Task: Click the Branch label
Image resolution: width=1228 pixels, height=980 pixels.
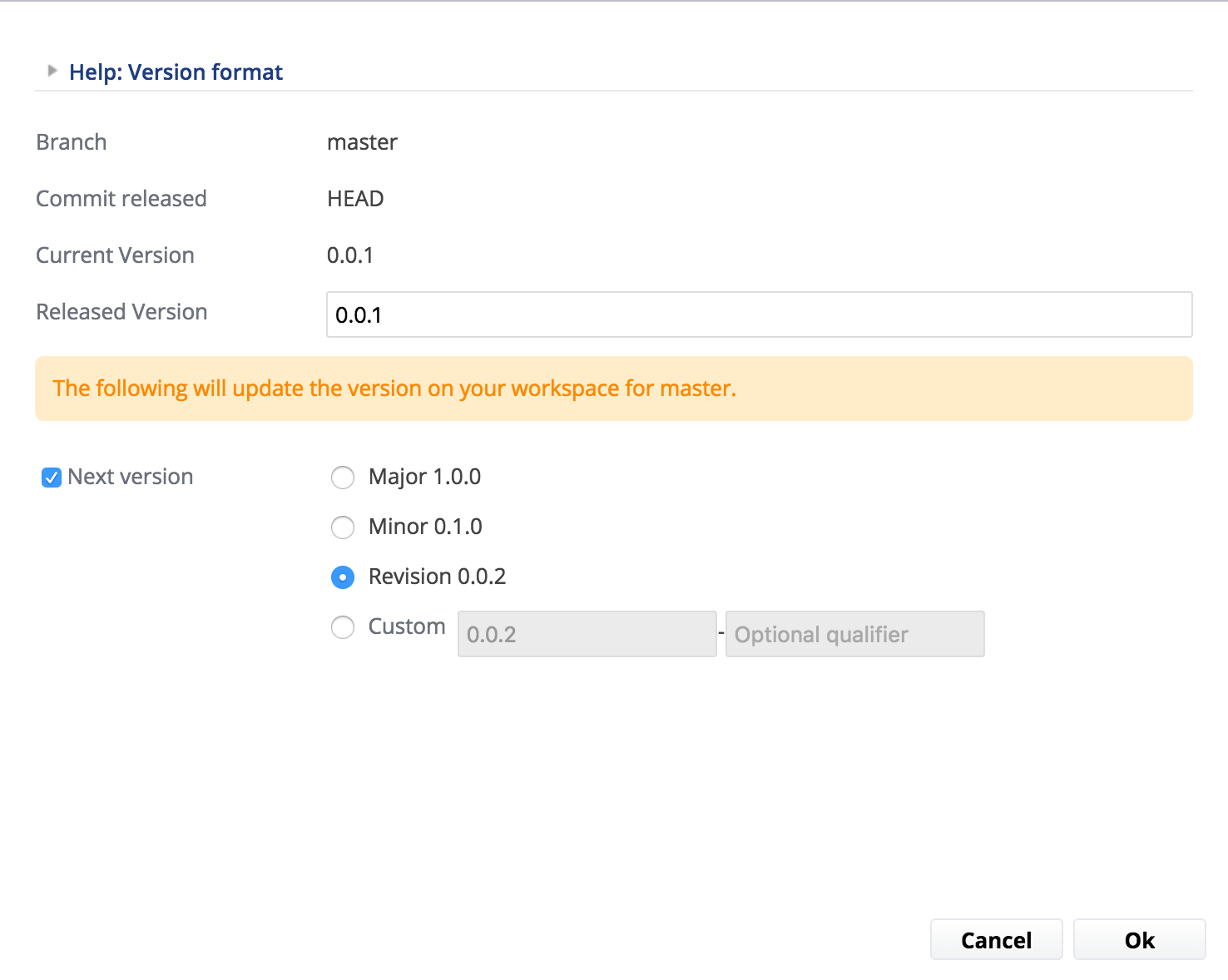Action: tap(72, 142)
